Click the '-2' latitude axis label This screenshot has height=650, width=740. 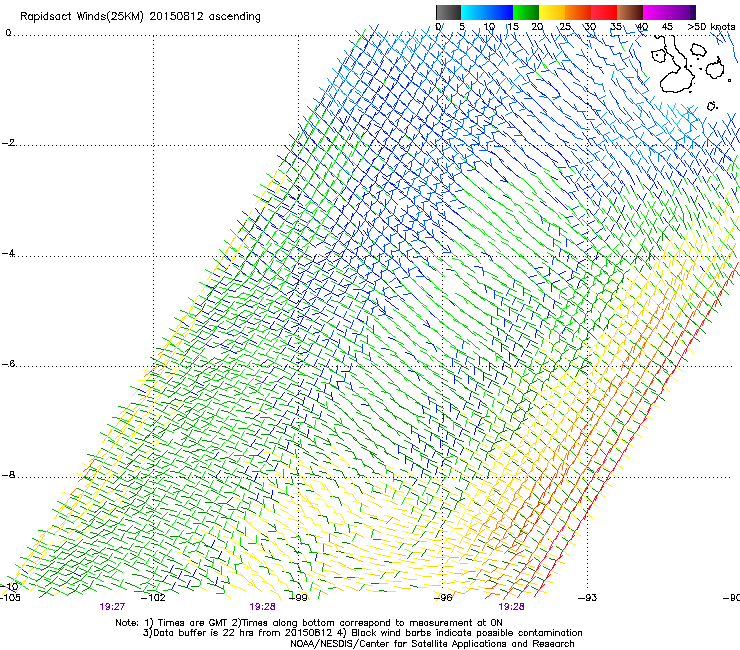pos(8,143)
